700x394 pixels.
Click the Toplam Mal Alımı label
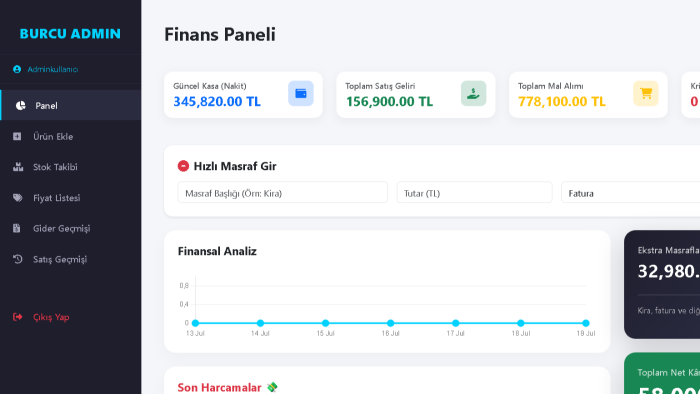550,86
